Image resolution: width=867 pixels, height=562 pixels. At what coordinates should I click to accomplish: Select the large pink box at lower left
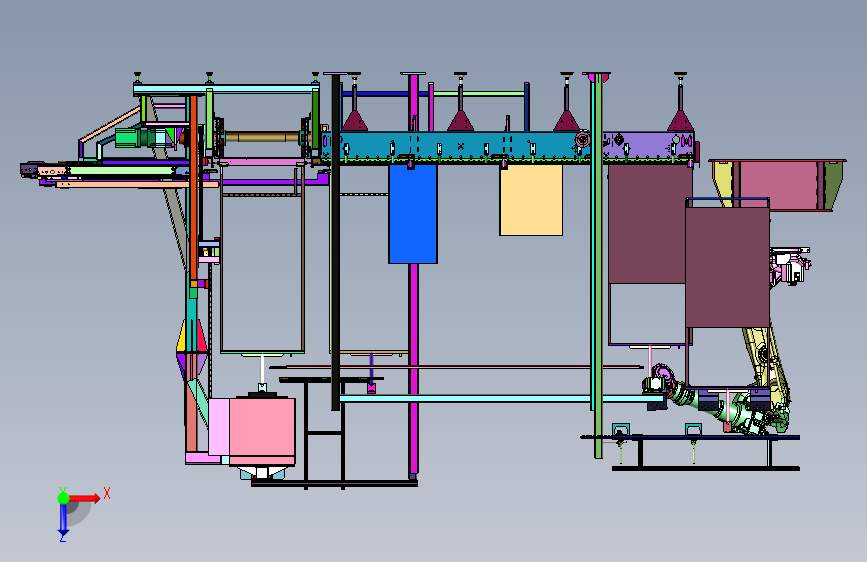point(262,431)
